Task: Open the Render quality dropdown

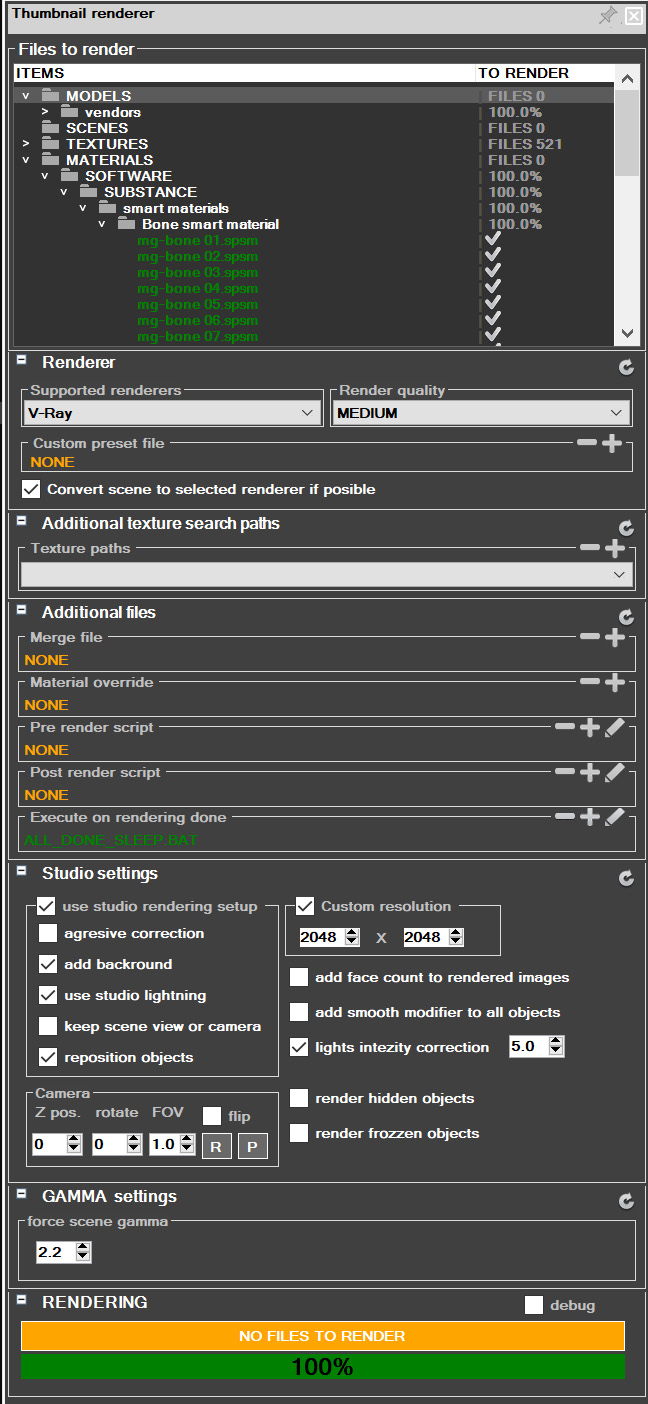Action: [x=481, y=413]
